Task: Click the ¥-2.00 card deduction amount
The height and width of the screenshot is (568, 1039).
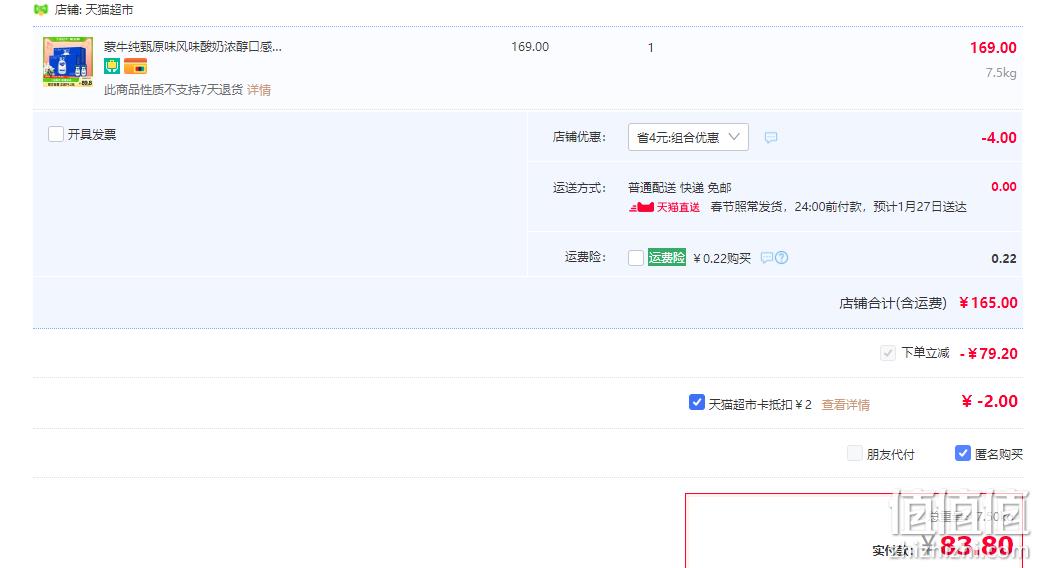Action: click(x=989, y=402)
